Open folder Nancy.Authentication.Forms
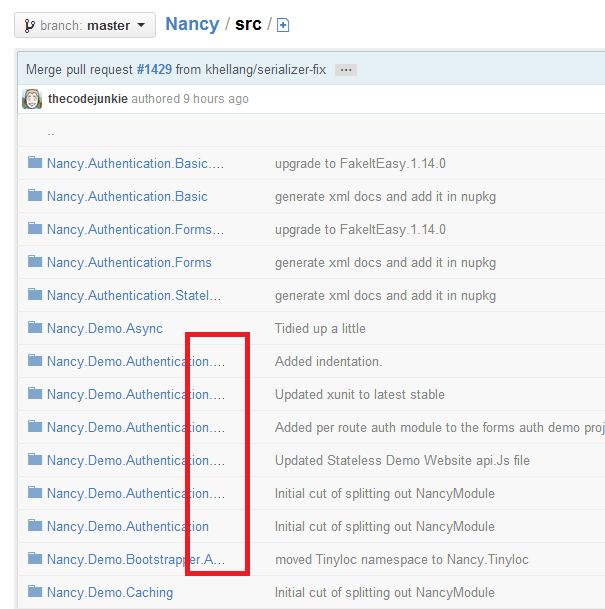The height and width of the screenshot is (609, 605). coord(129,263)
